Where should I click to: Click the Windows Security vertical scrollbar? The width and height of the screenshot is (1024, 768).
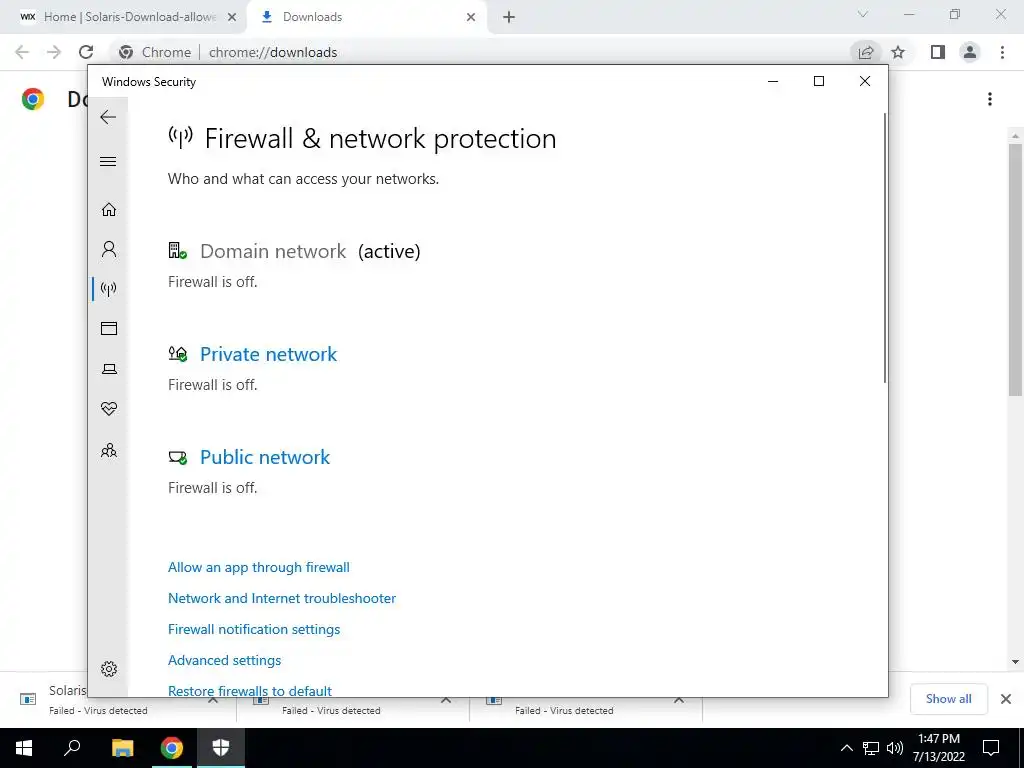click(885, 250)
